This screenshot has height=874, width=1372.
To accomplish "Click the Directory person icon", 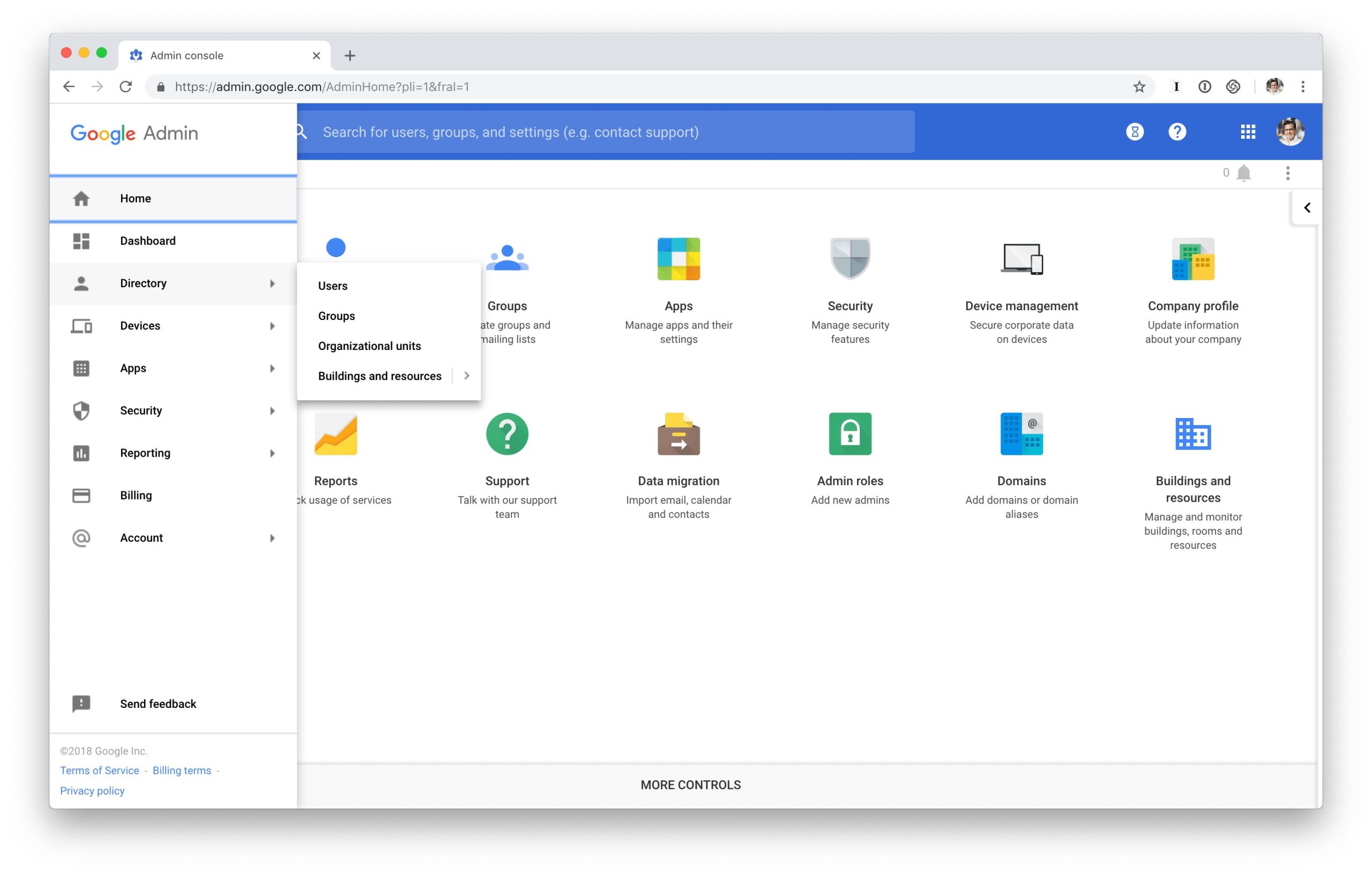I will click(81, 283).
